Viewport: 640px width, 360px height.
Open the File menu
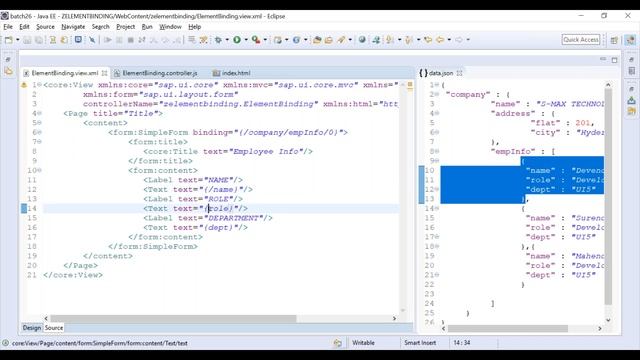8,27
